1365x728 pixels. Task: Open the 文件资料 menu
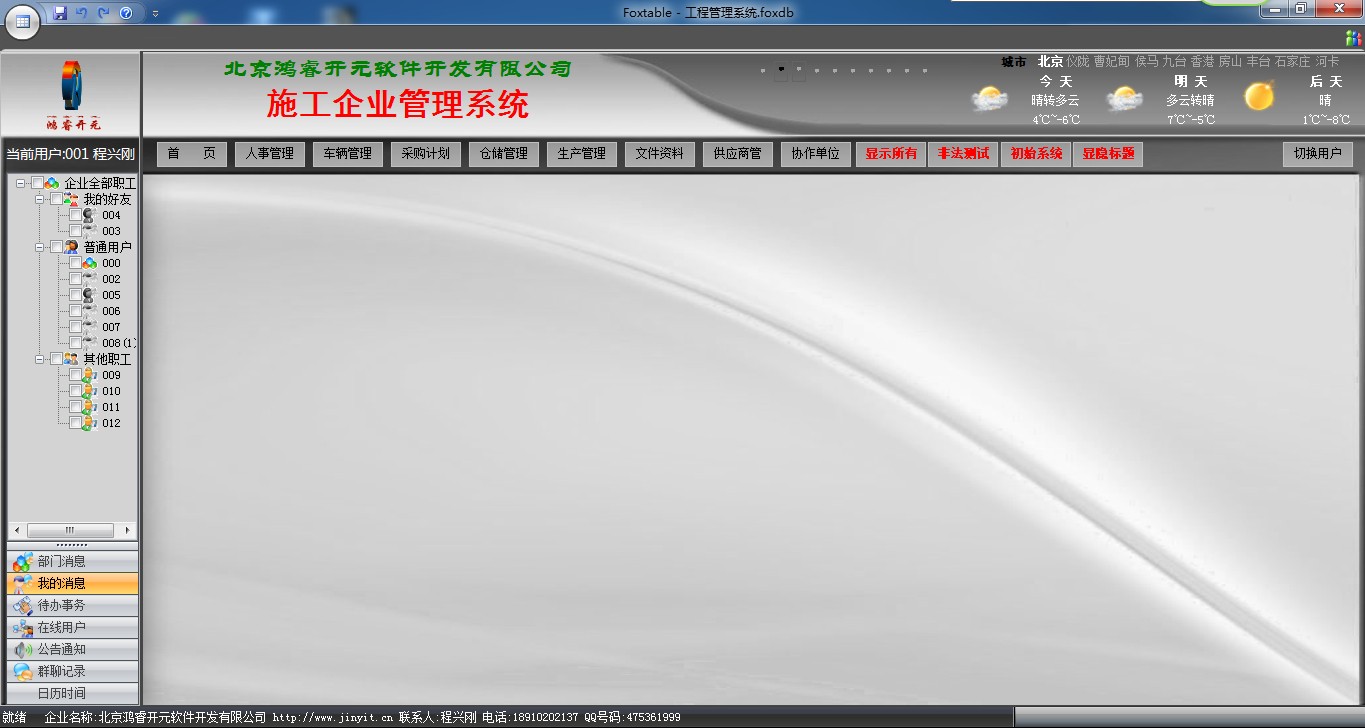click(660, 154)
